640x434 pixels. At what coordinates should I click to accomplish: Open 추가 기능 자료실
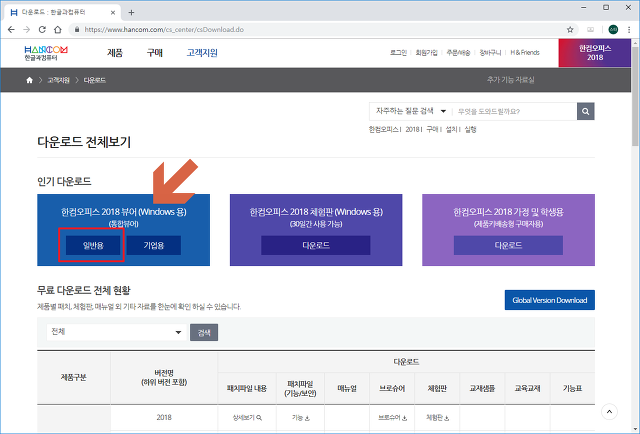[x=511, y=80]
